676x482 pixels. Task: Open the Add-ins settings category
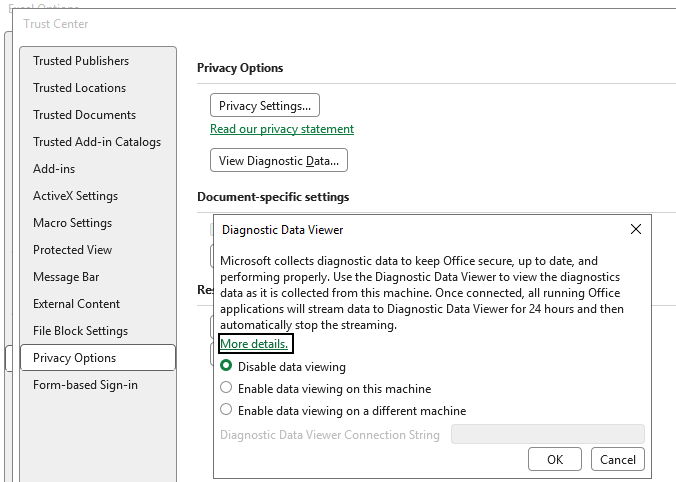point(54,169)
